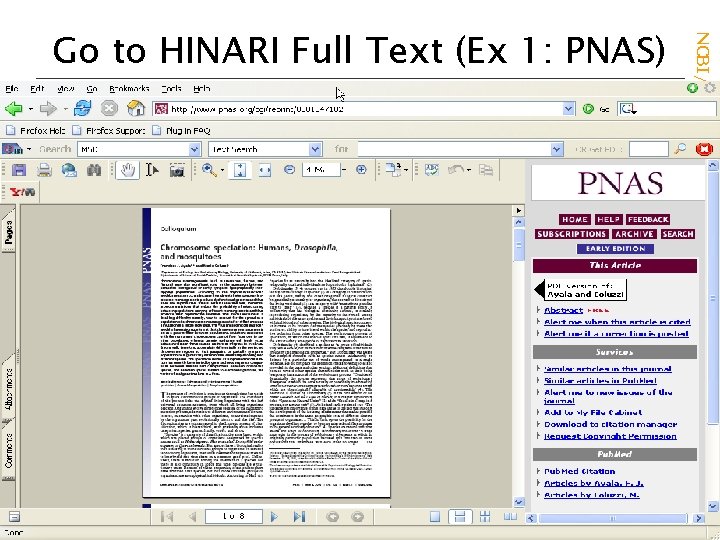Open Articles by Ayala link

pyautogui.click(x=594, y=483)
